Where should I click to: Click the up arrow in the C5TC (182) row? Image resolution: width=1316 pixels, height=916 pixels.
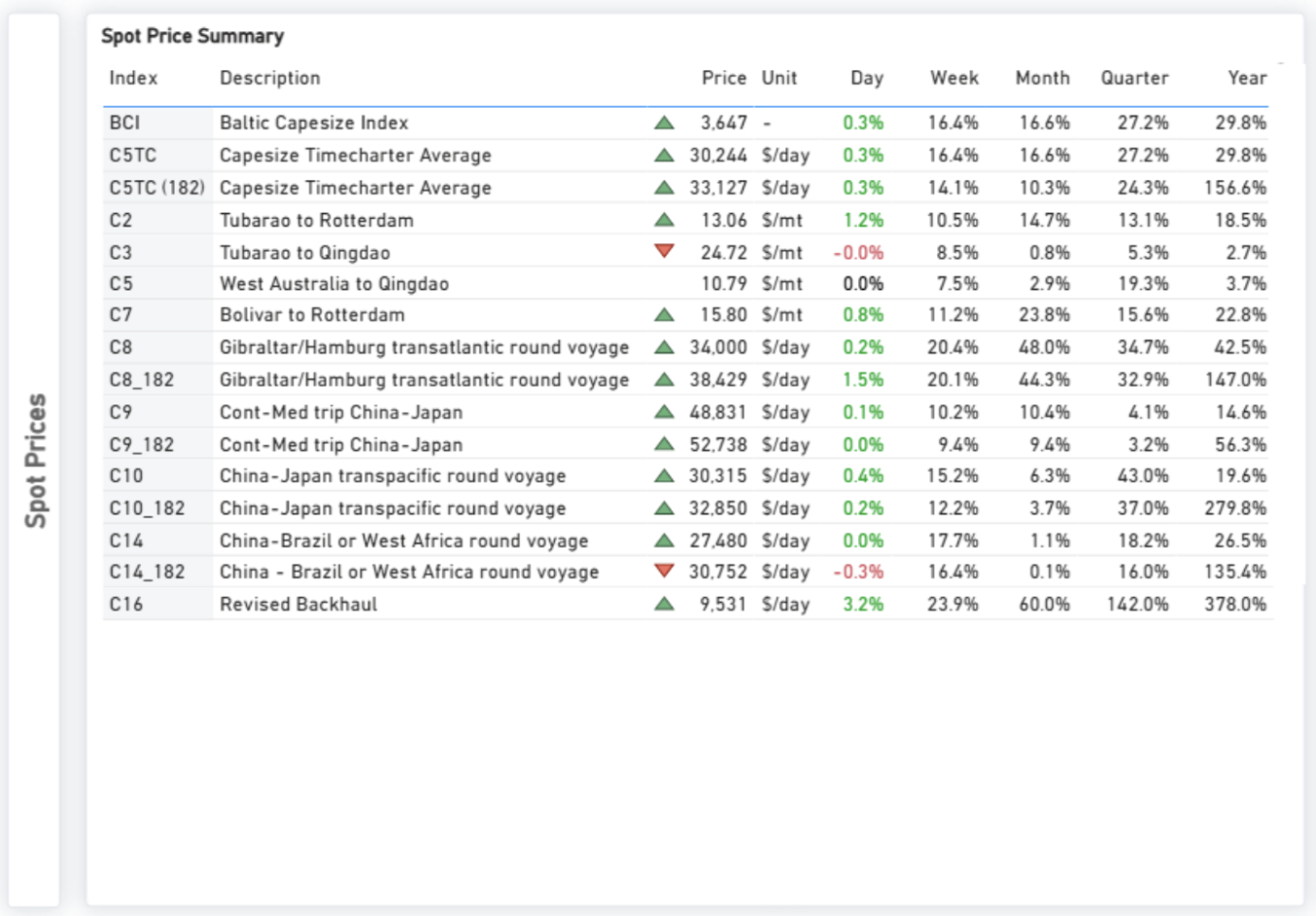click(665, 188)
